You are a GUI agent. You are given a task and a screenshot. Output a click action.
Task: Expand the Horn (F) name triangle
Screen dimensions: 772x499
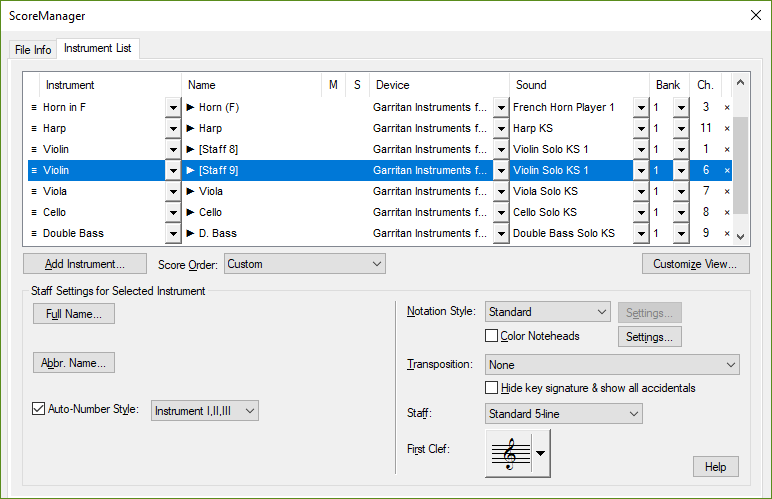pos(191,107)
